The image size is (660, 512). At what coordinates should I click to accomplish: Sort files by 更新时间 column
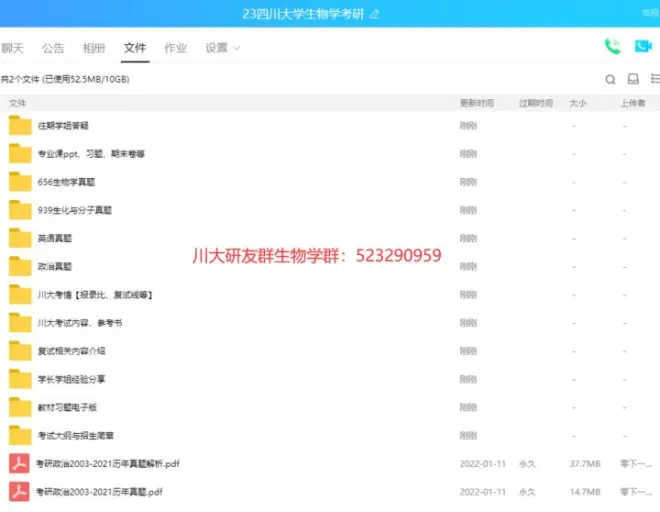coord(476,103)
